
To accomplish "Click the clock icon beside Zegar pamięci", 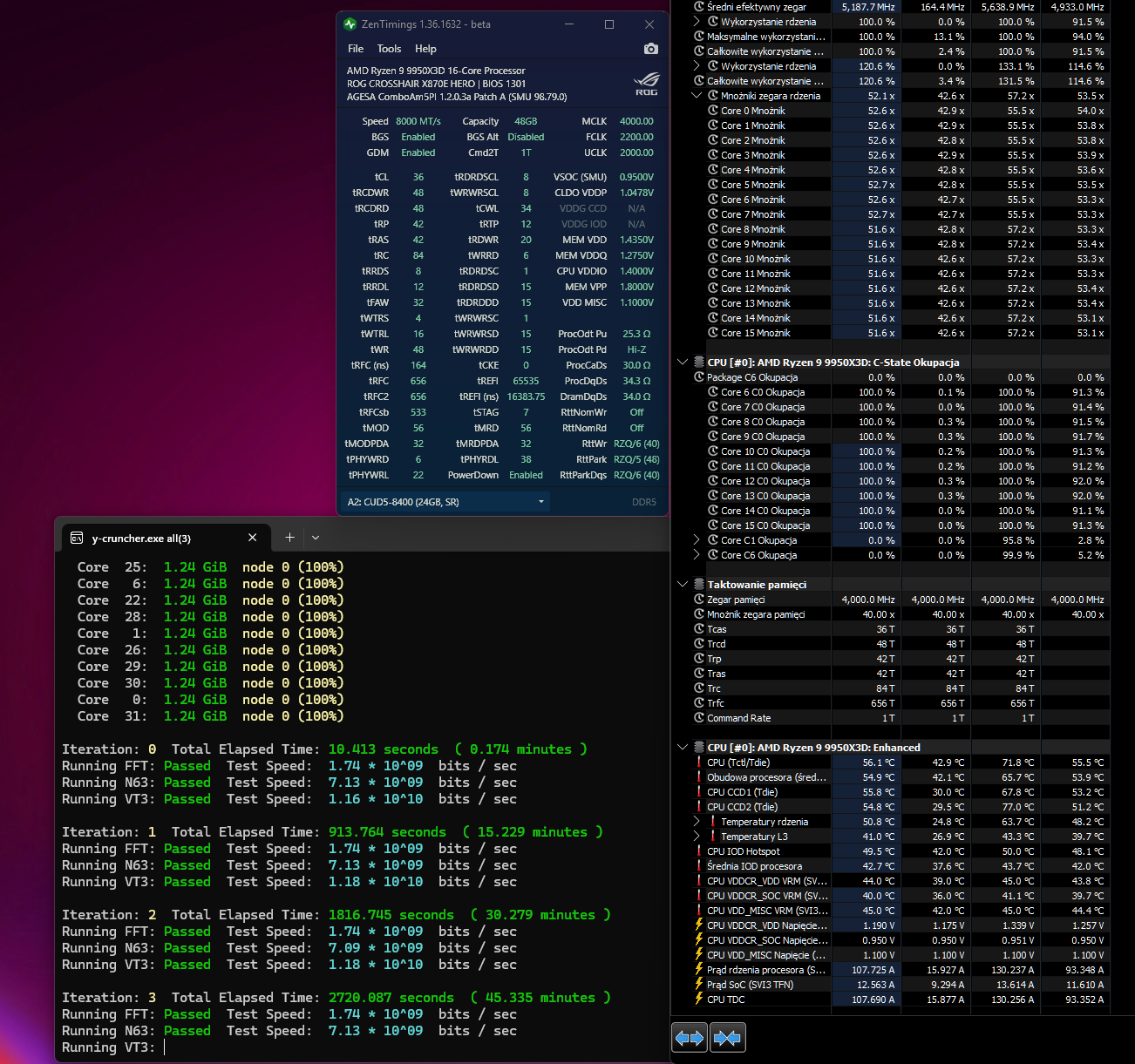I will pos(699,600).
